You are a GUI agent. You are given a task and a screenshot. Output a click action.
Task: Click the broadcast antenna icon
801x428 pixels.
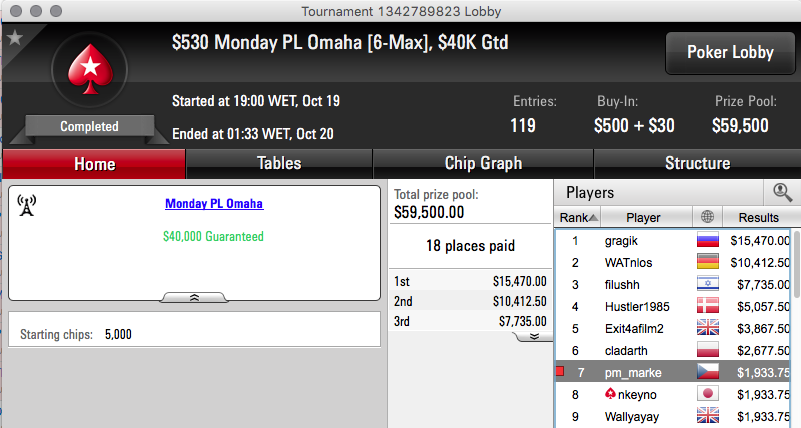(27, 205)
